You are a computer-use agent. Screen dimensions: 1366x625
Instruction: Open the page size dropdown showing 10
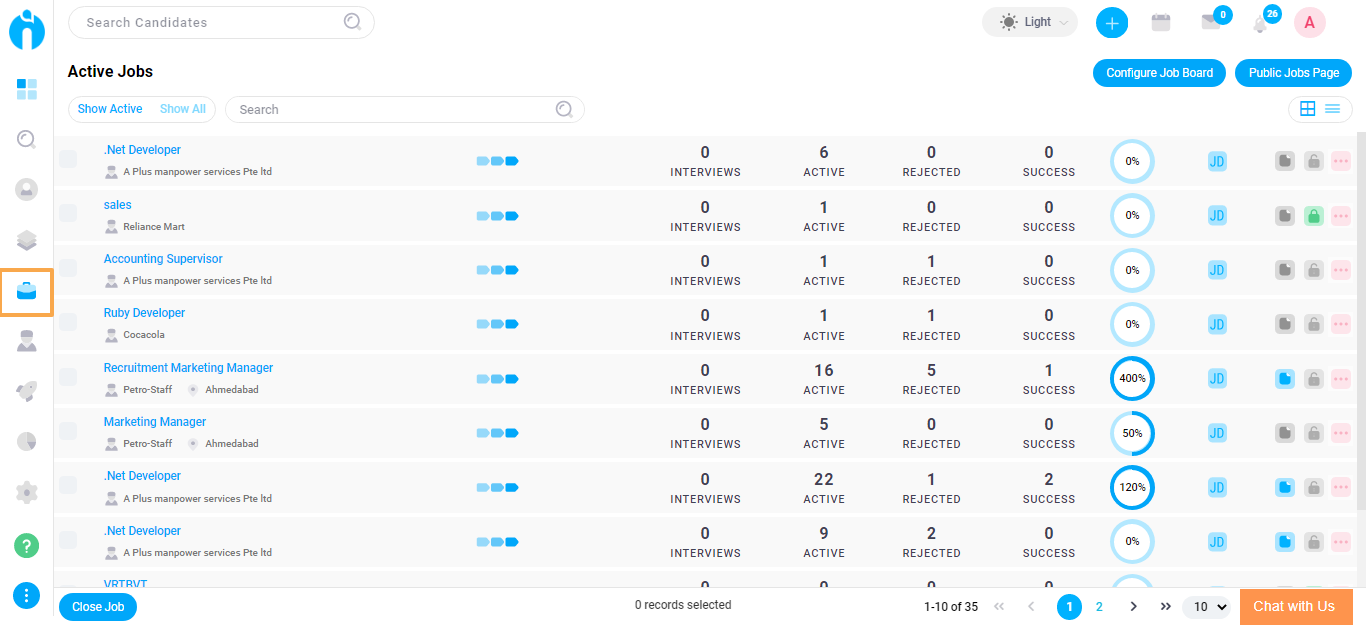[1206, 607]
